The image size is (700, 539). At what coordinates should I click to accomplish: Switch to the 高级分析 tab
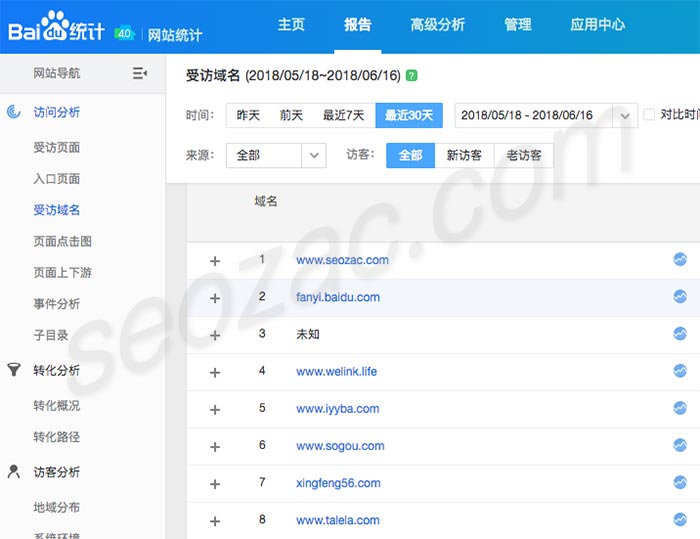(437, 25)
